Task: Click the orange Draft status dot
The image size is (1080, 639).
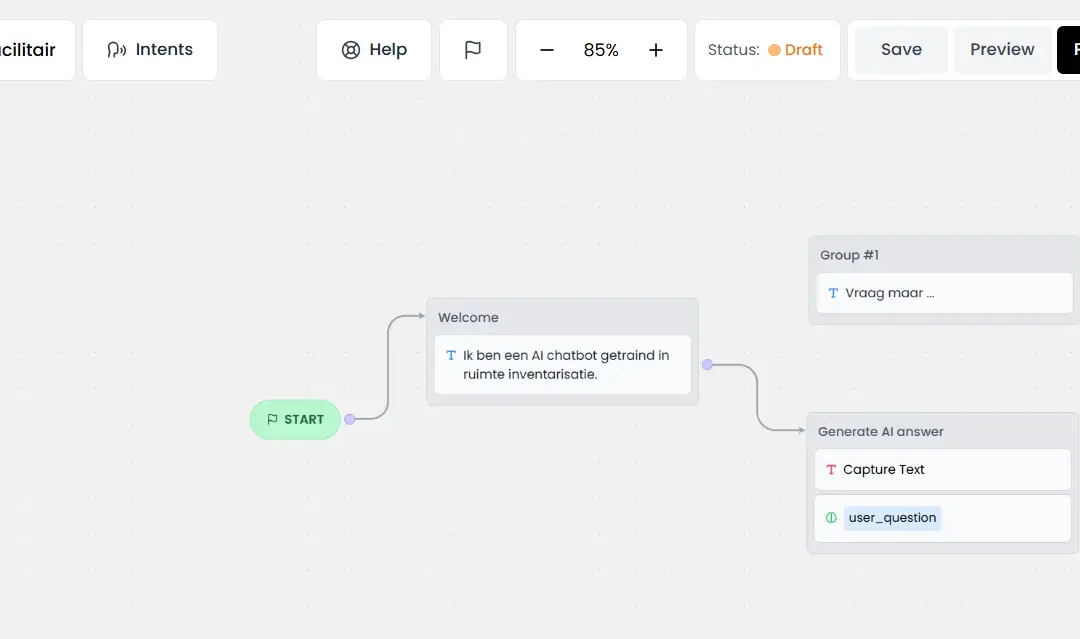Action: 774,50
